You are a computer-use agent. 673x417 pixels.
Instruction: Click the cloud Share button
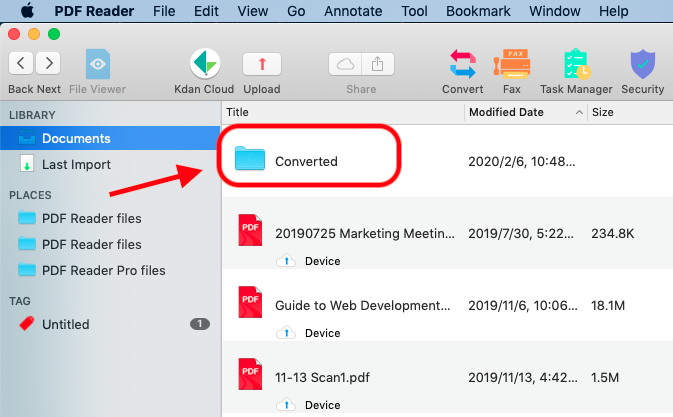345,64
